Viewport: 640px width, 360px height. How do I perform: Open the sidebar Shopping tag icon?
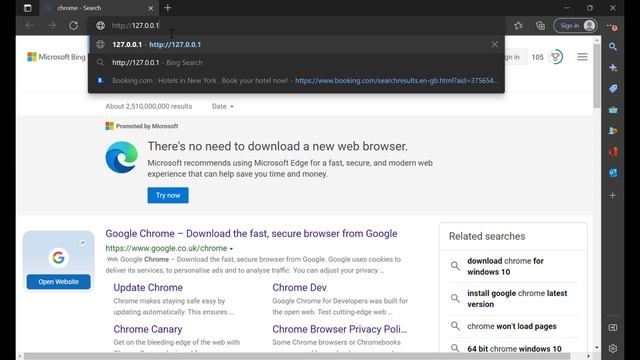613,89
